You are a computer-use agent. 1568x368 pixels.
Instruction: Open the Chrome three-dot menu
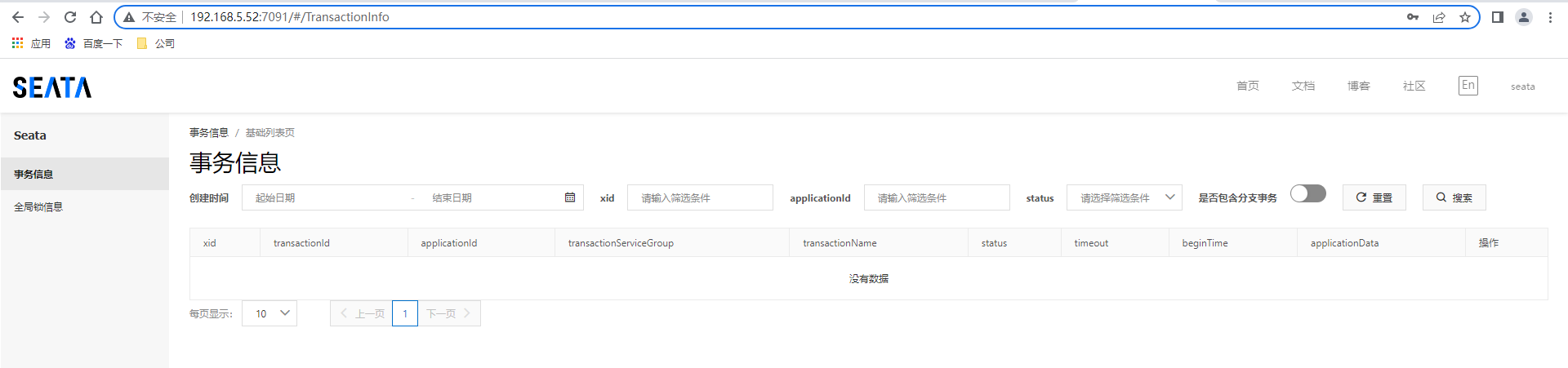pos(1550,17)
